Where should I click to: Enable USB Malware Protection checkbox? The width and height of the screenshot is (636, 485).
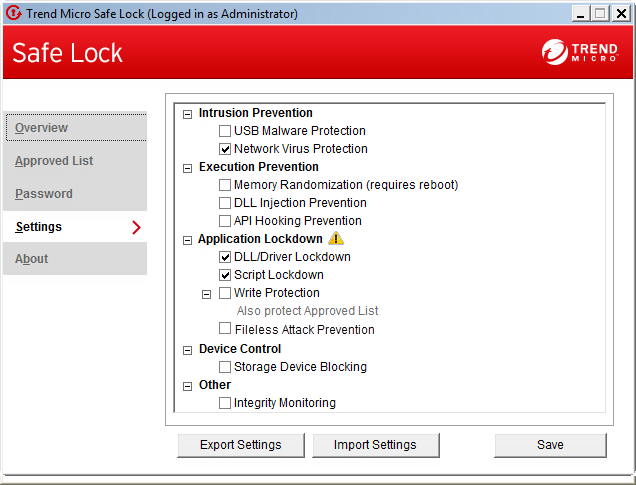(x=225, y=131)
